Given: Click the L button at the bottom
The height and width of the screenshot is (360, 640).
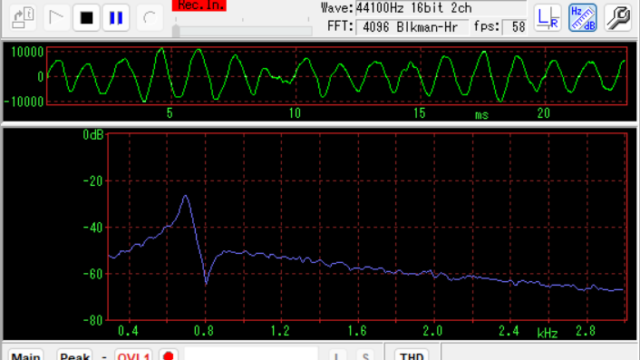Looking at the screenshot, I should (x=337, y=356).
